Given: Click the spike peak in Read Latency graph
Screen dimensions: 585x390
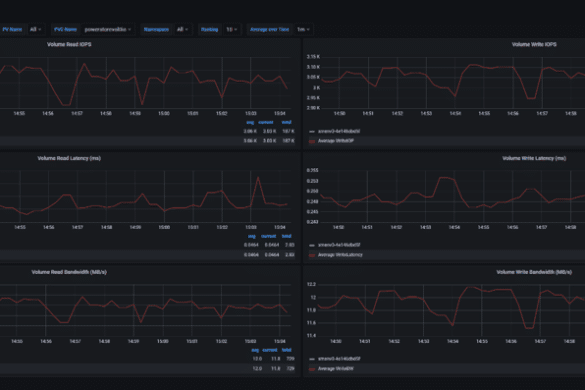Looking at the screenshot, I should pyautogui.click(x=258, y=178).
